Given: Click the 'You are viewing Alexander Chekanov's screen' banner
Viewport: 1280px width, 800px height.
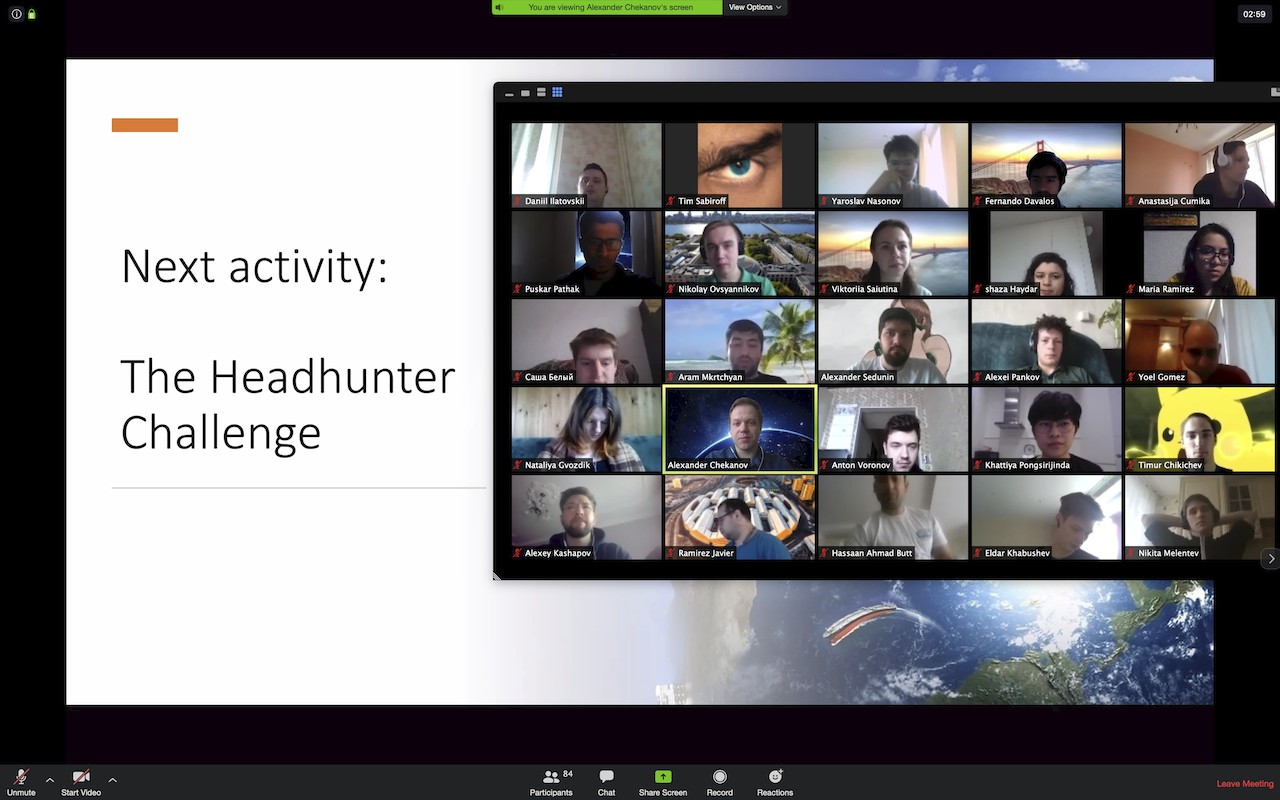Looking at the screenshot, I should click(x=607, y=7).
